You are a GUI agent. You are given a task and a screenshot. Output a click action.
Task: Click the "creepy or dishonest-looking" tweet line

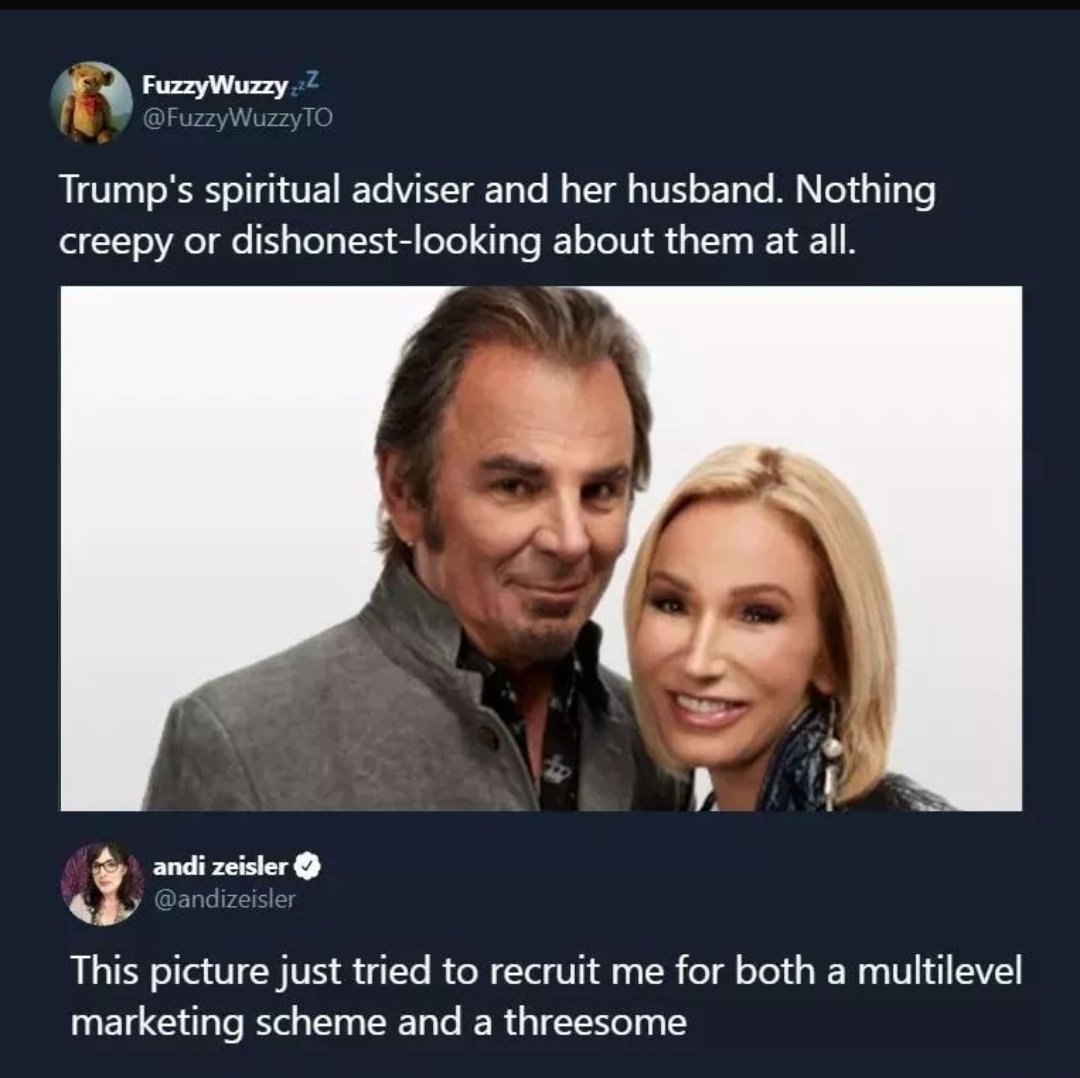tap(457, 241)
